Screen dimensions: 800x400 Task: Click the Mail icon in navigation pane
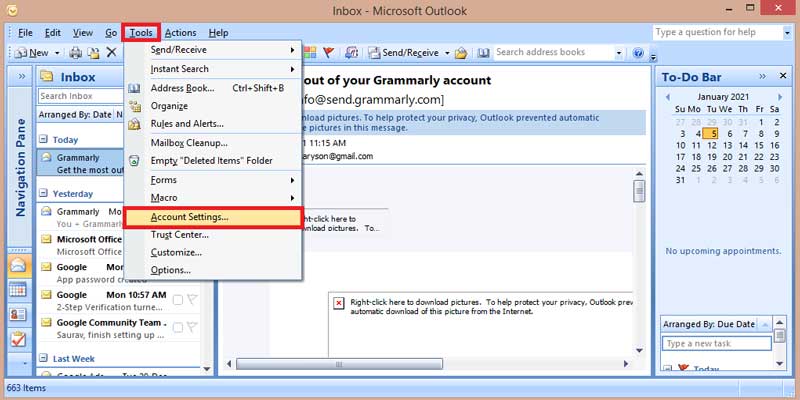pos(18,265)
